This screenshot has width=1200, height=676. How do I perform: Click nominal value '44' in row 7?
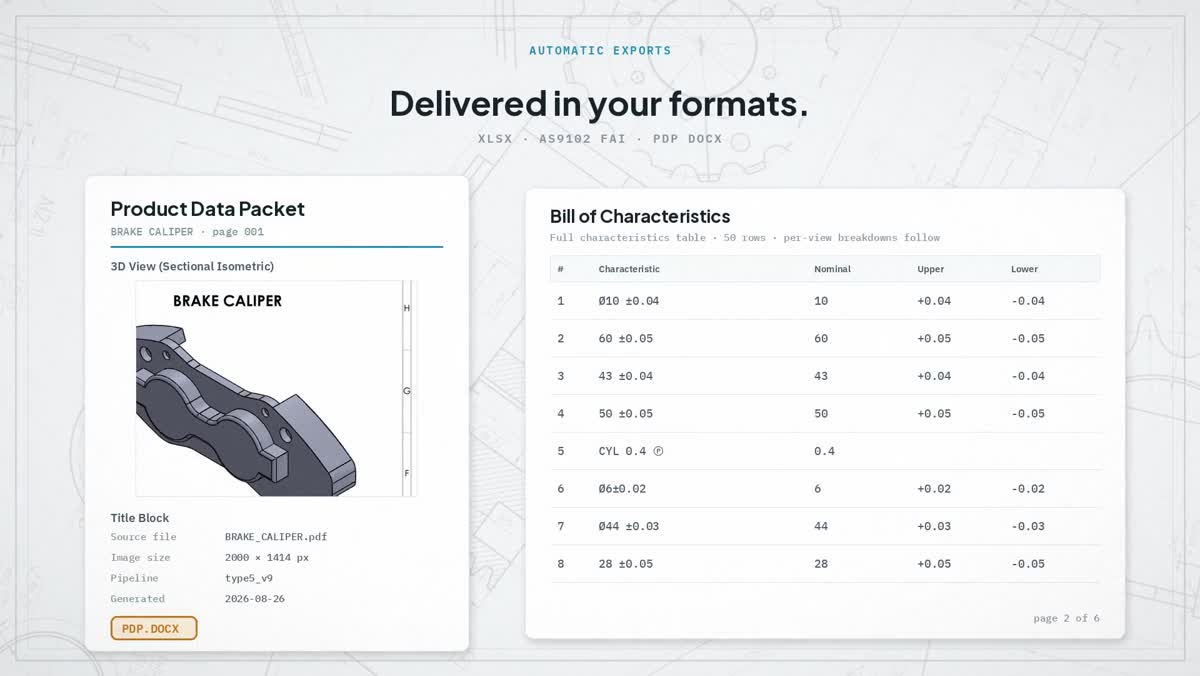[821, 526]
